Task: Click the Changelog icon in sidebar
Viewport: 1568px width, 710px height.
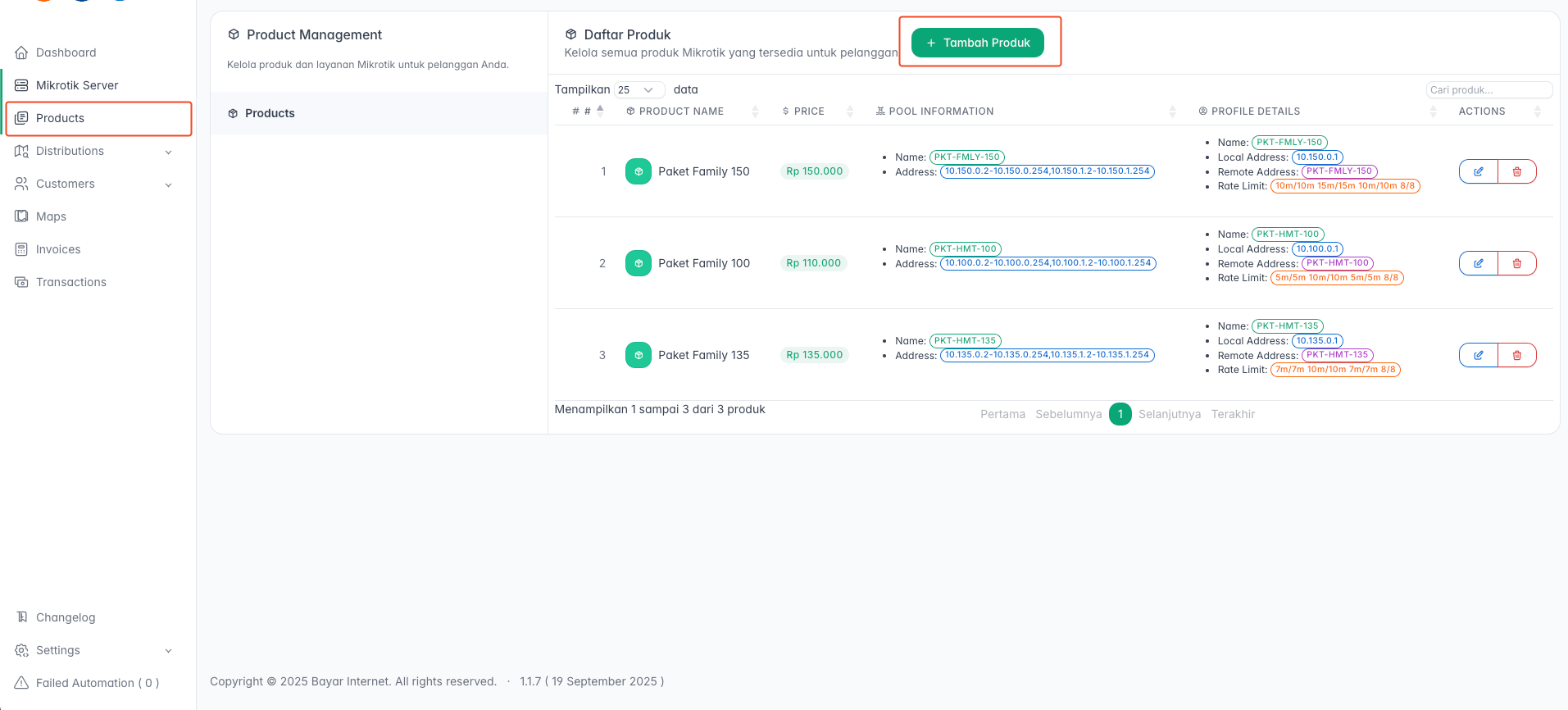Action: point(21,617)
